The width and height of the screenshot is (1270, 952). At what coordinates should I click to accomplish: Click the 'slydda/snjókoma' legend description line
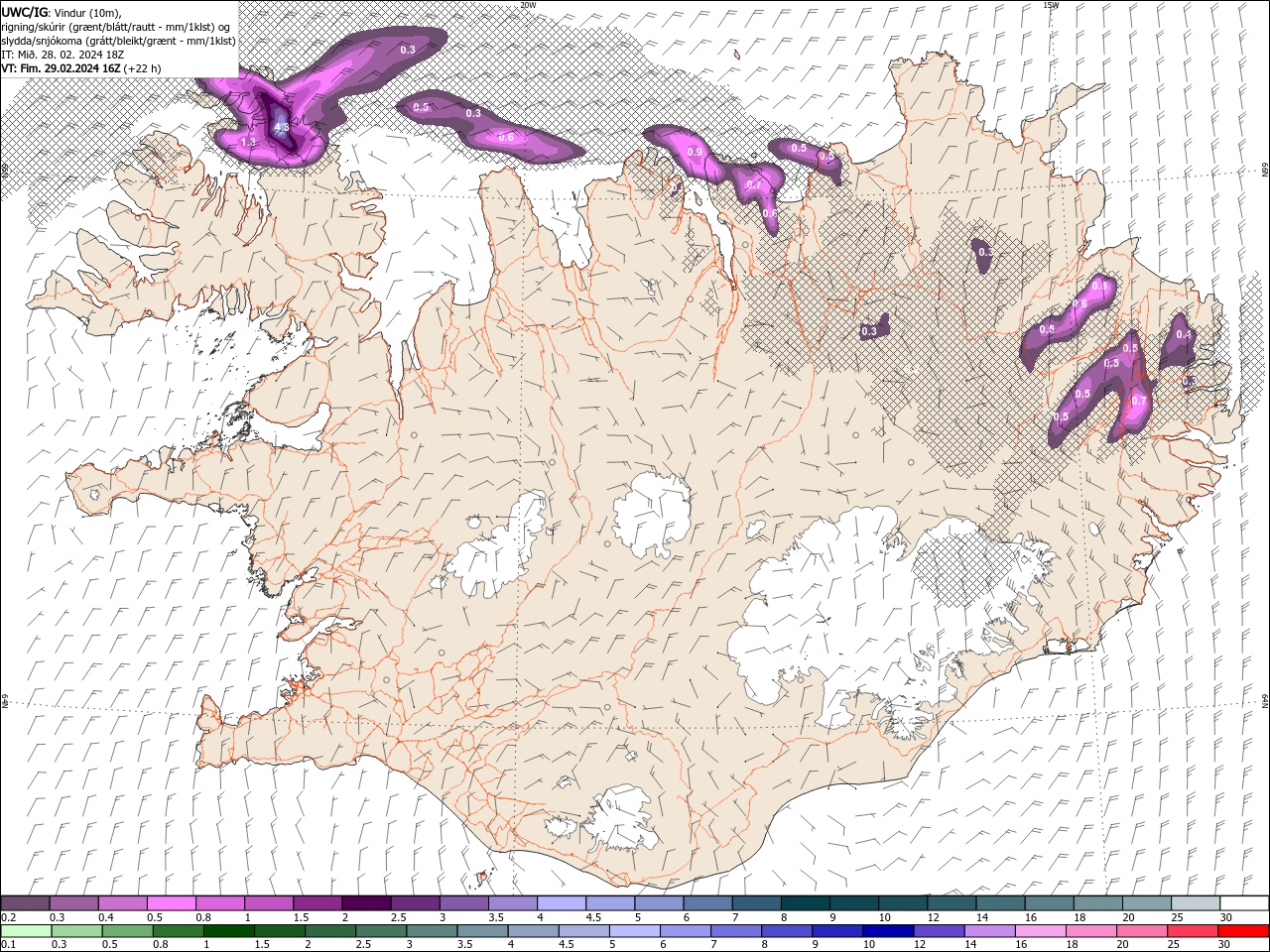point(118,41)
